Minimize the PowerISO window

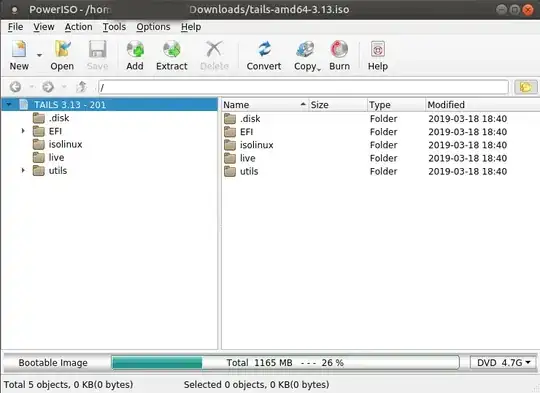click(x=501, y=10)
